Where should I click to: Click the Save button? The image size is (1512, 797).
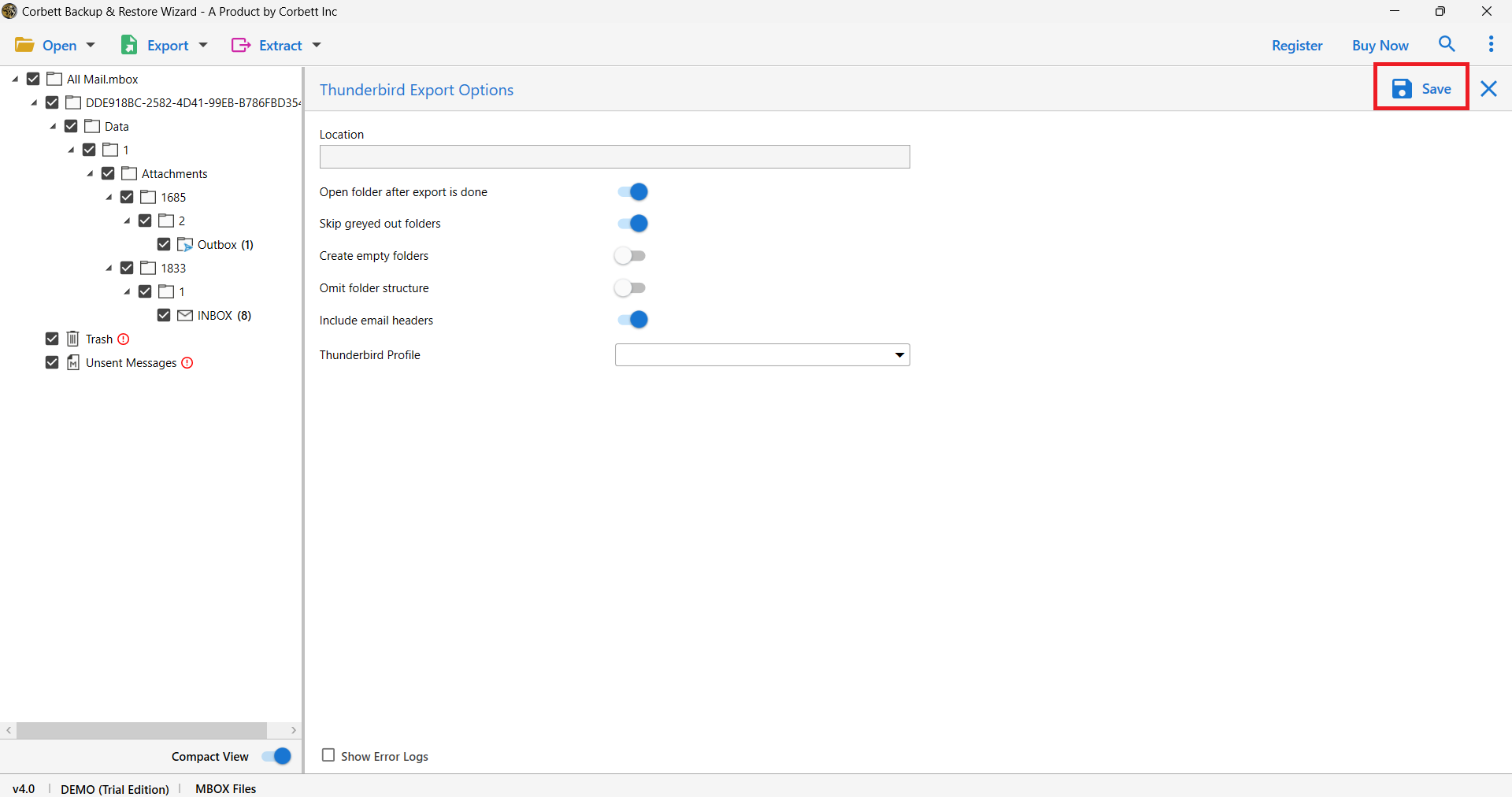[1421, 88]
